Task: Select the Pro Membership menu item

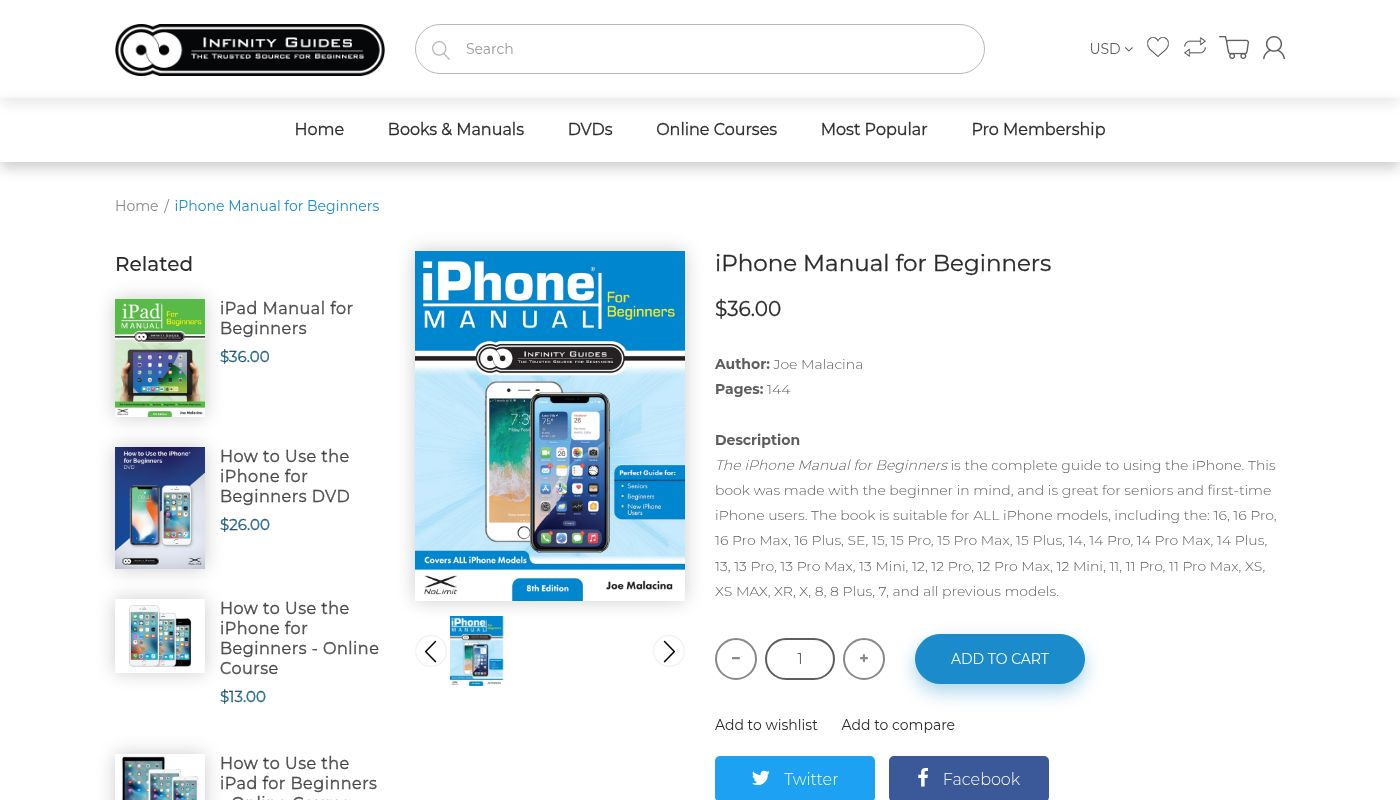Action: pyautogui.click(x=1038, y=129)
